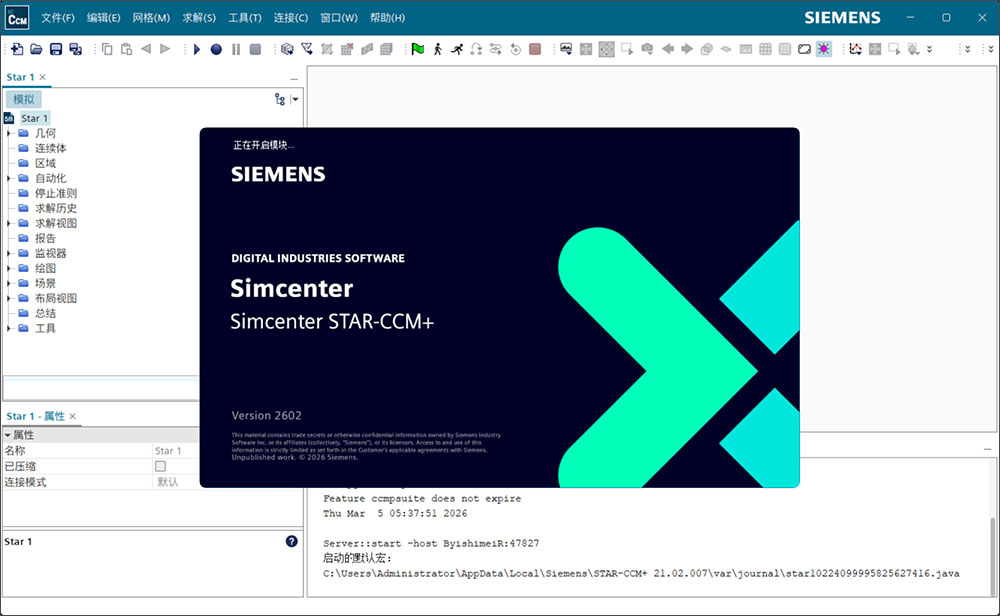Image resolution: width=1000 pixels, height=616 pixels.
Task: Expand the 场景 tree node
Action: click(x=9, y=283)
